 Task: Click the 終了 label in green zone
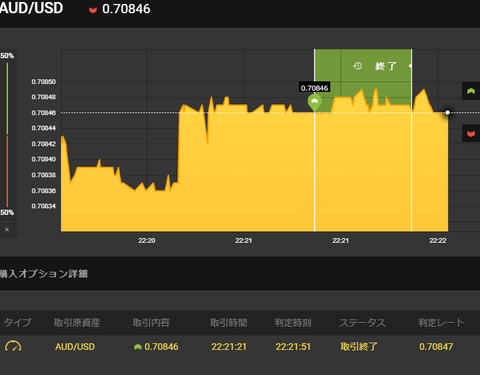pos(386,66)
